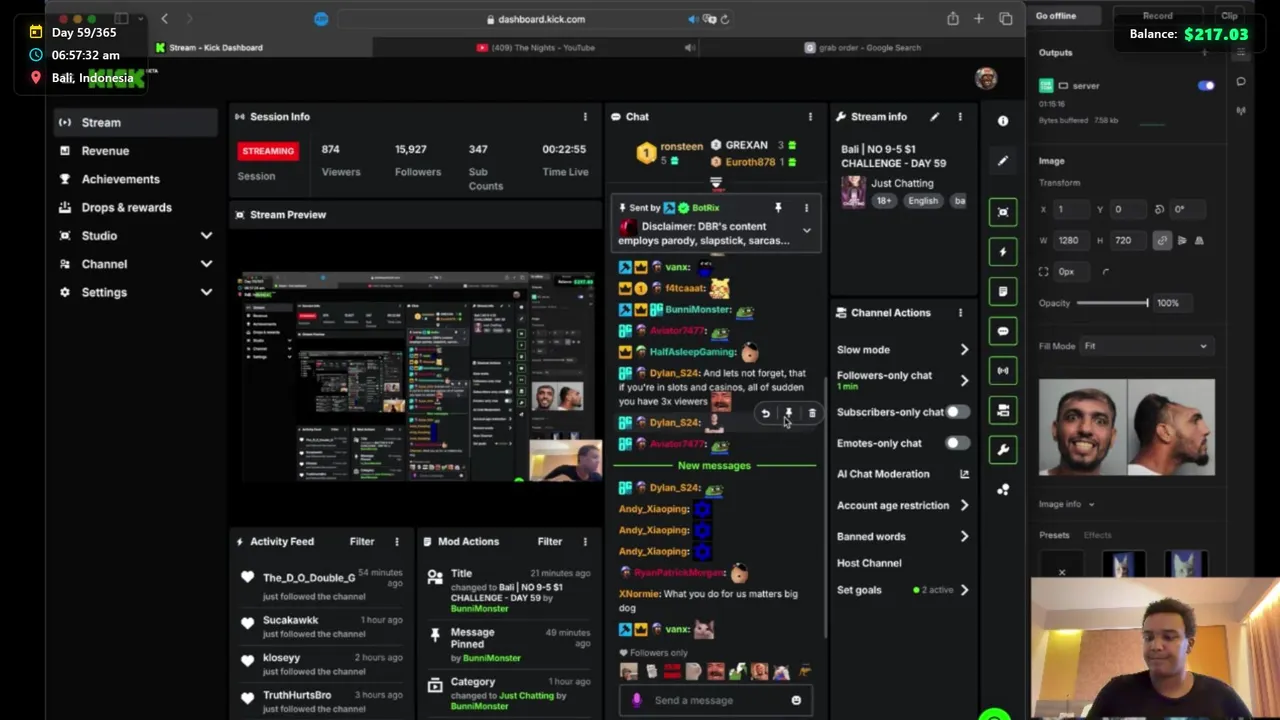This screenshot has width=1280, height=720.
Task: Open pinned message three-dot options
Action: (806, 208)
